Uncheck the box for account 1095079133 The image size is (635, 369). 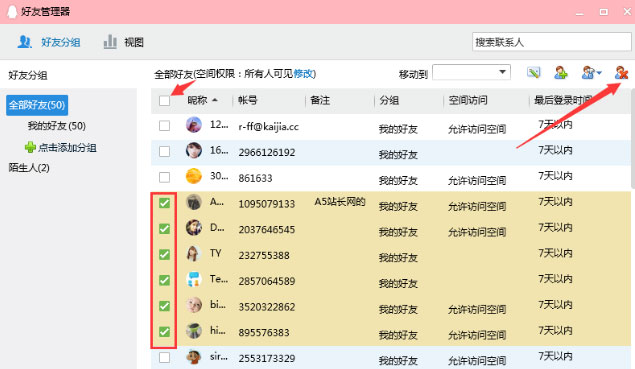tap(164, 203)
